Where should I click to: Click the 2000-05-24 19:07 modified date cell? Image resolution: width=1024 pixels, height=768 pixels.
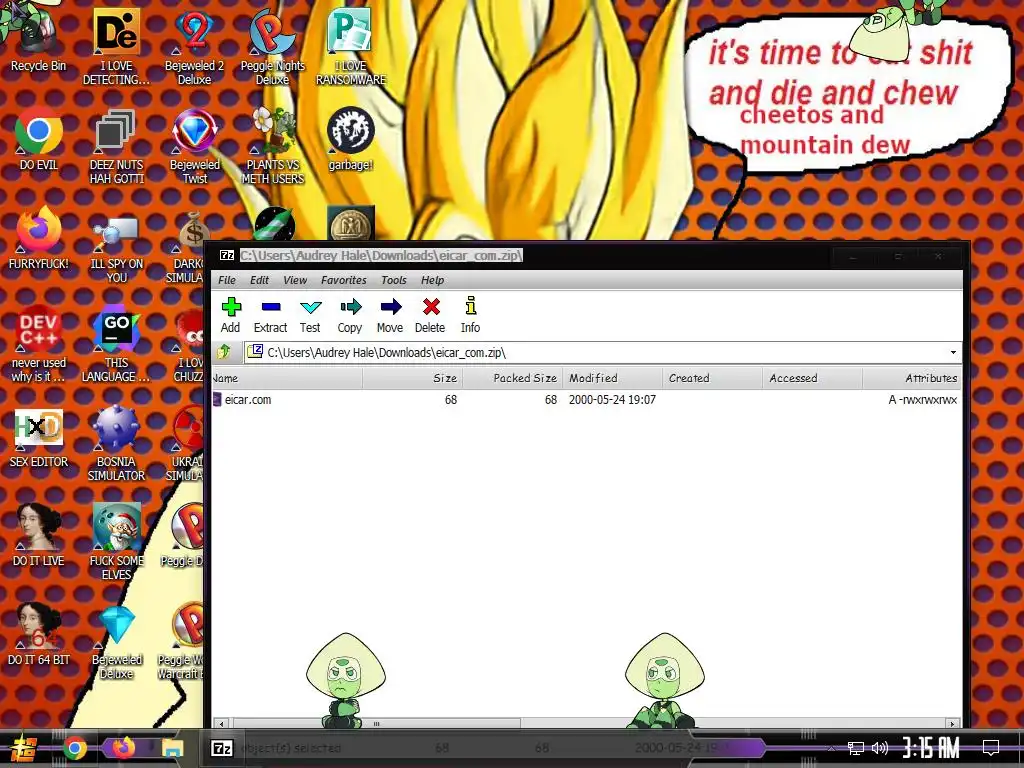(612, 400)
